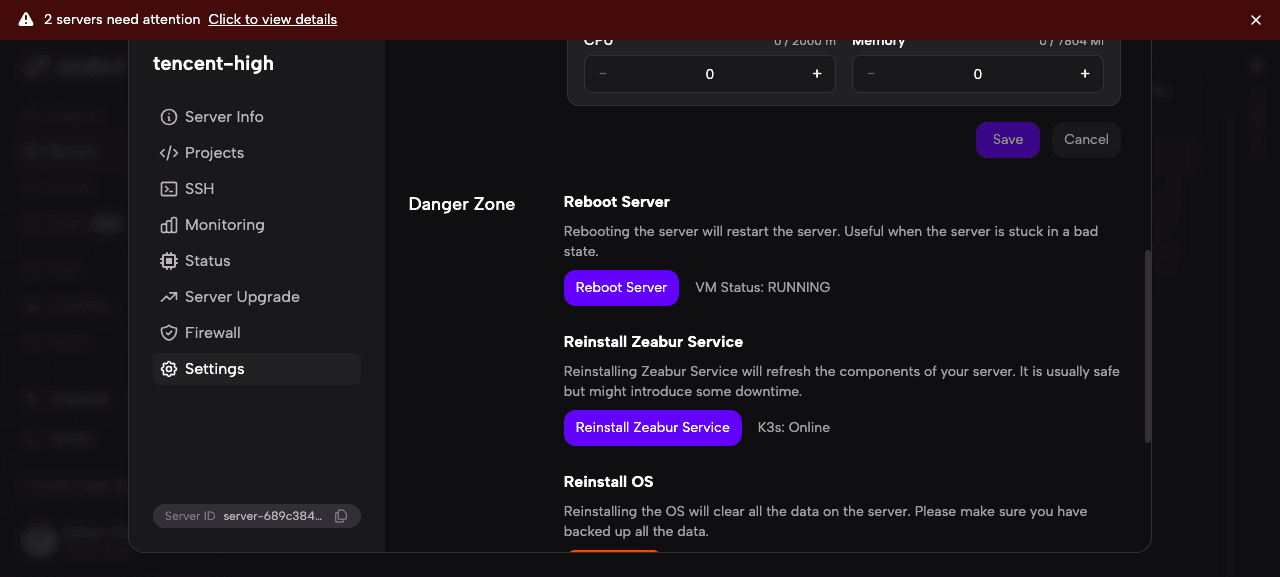Click the CPU value input field
Viewport: 1280px width, 577px height.
coord(709,73)
